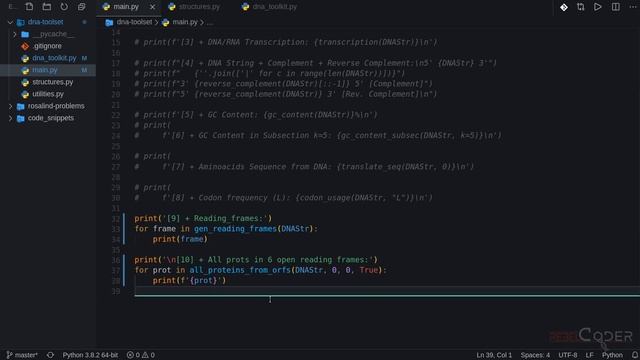Screen dimensions: 640x360
Task: Click the git-modified M badge beside main.py
Action: 84,70
